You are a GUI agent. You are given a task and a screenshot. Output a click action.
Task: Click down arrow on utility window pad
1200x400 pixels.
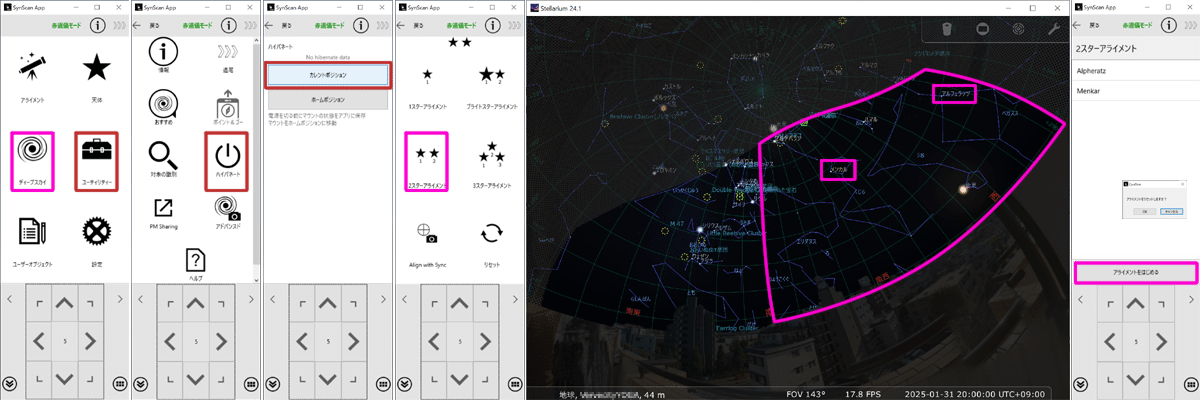[x=196, y=379]
